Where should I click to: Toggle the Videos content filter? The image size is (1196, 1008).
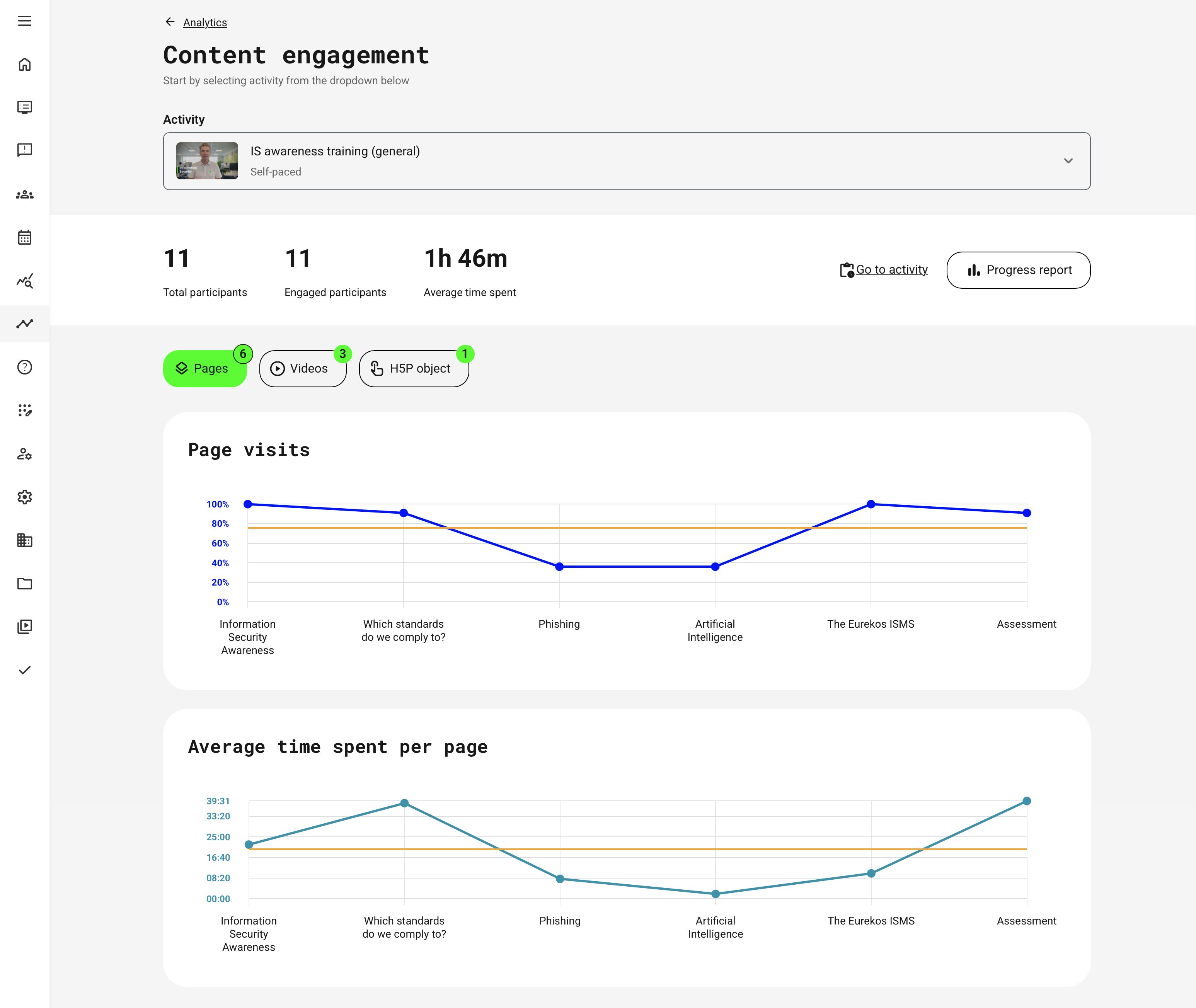303,368
